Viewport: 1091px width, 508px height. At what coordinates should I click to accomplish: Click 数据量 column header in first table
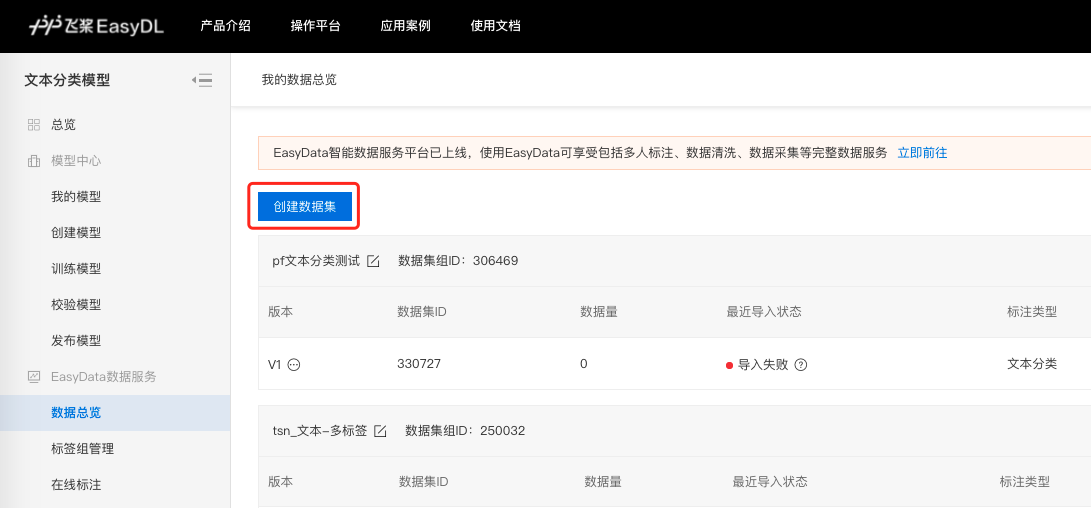599,312
